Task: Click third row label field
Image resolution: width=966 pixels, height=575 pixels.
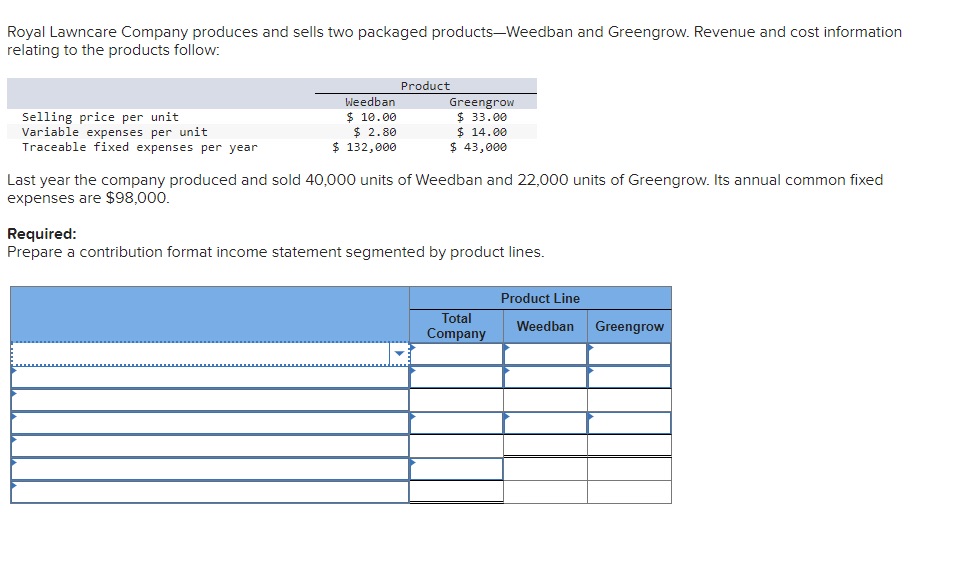Action: point(210,400)
